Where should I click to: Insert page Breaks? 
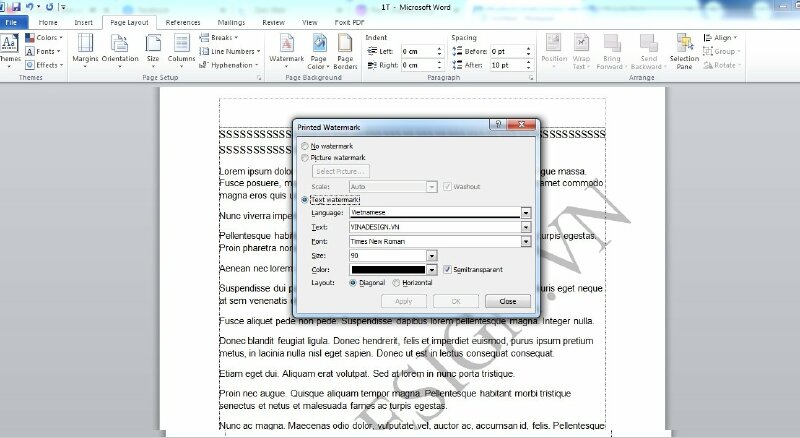pos(218,37)
